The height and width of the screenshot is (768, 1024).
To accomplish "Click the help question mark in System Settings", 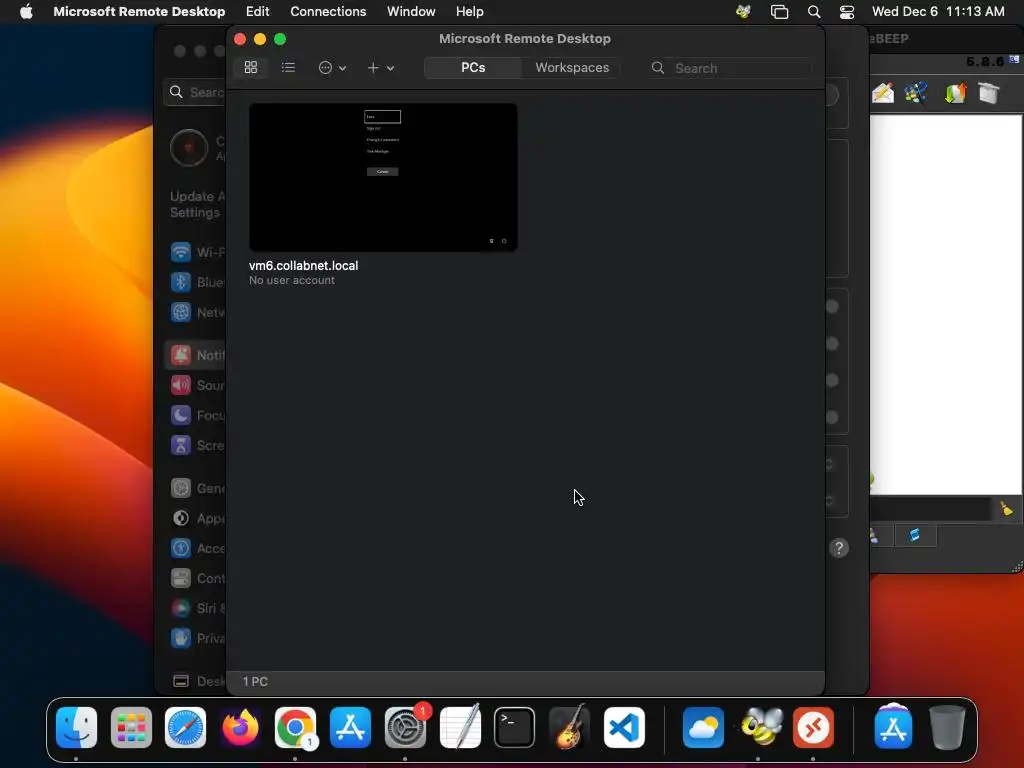I will [839, 547].
